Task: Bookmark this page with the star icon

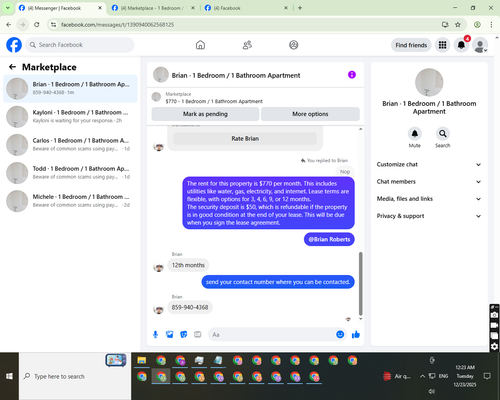Action: (x=458, y=24)
